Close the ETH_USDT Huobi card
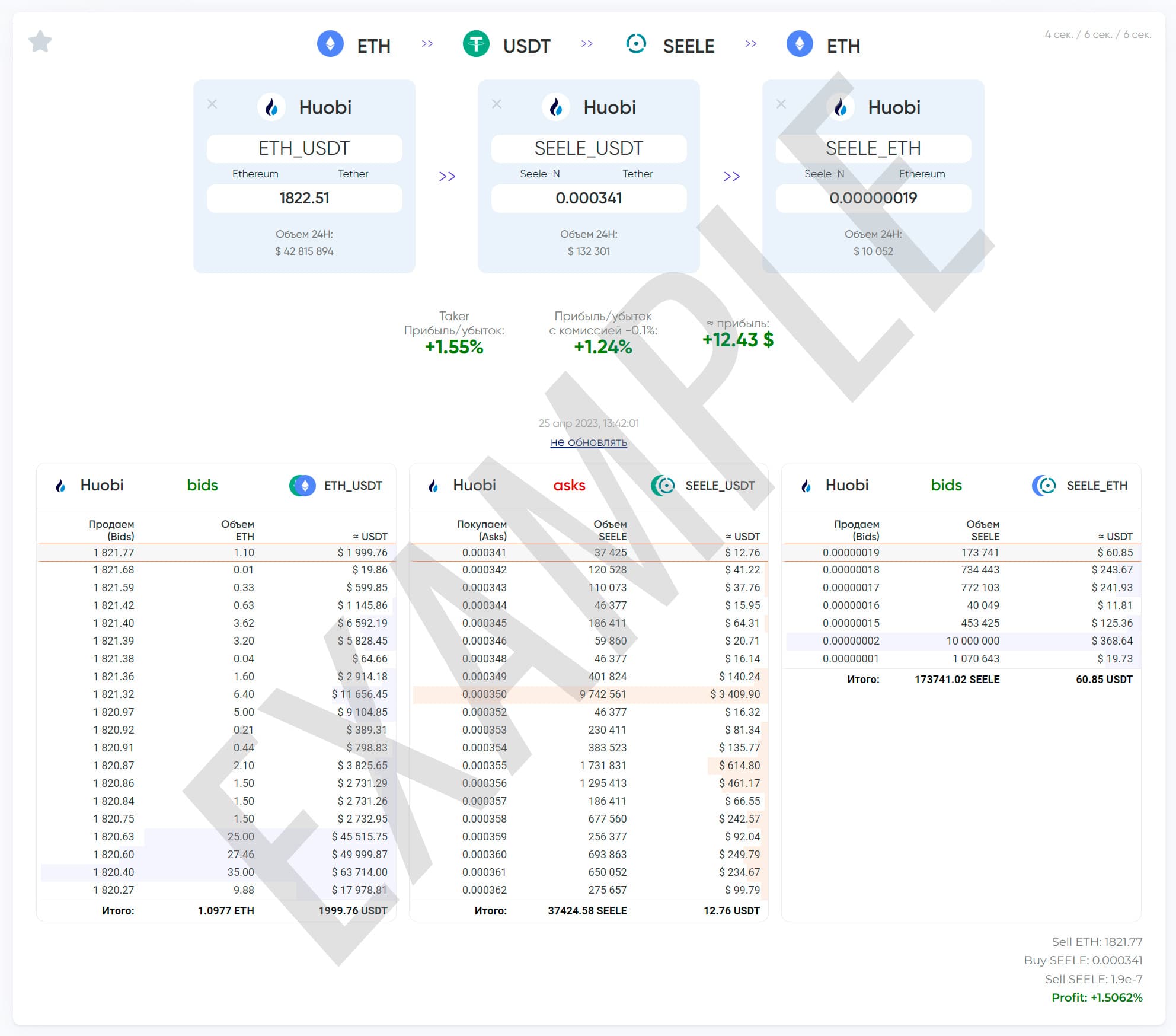This screenshot has width=1176, height=1036. pos(212,104)
